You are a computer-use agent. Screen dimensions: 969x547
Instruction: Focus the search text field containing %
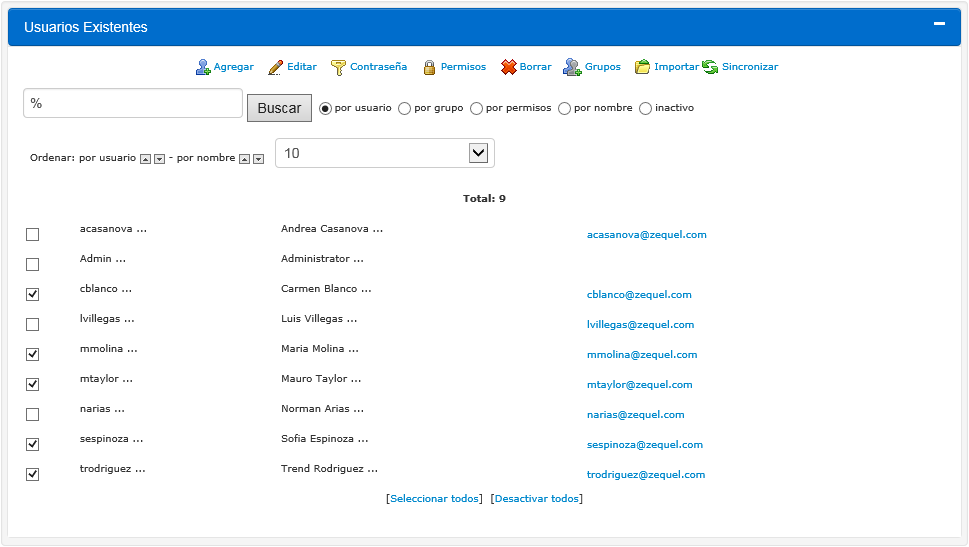click(x=133, y=103)
